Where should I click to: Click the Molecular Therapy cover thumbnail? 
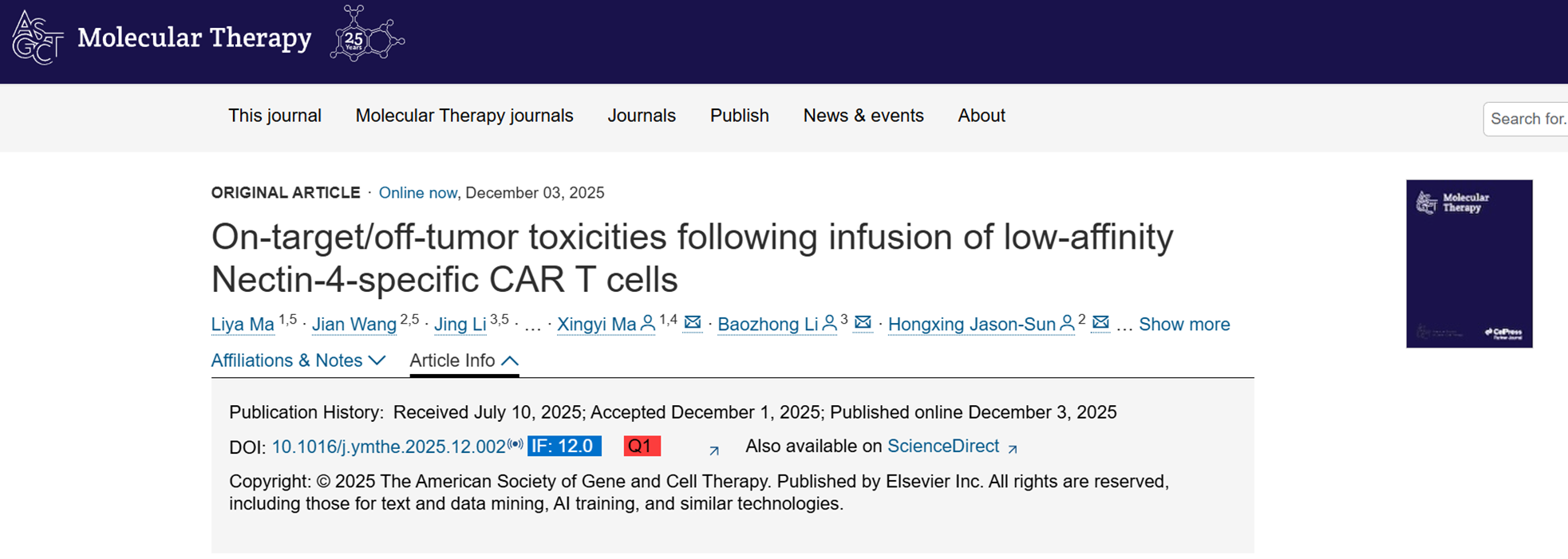[1468, 263]
